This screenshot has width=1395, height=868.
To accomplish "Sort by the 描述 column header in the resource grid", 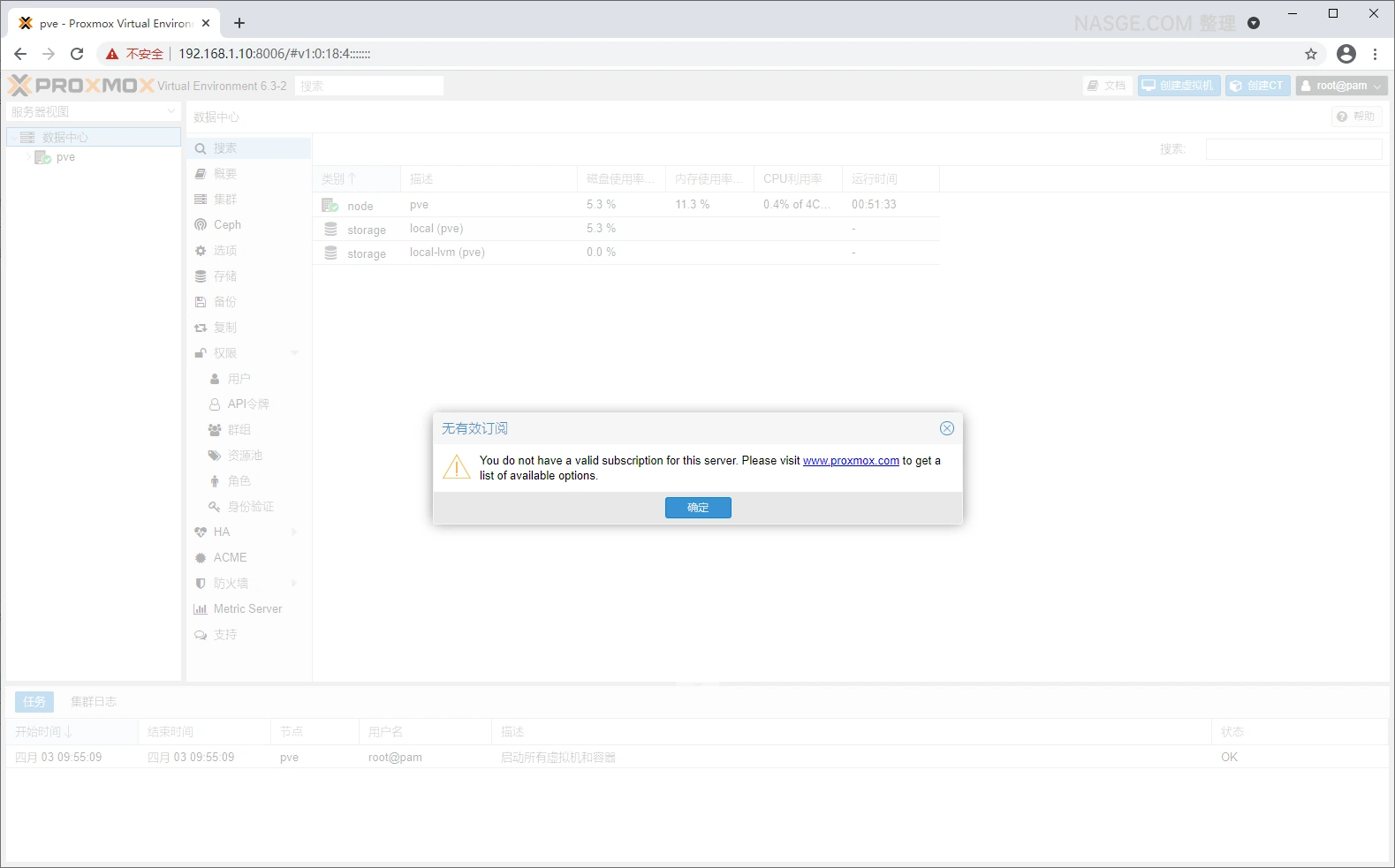I will coord(489,179).
